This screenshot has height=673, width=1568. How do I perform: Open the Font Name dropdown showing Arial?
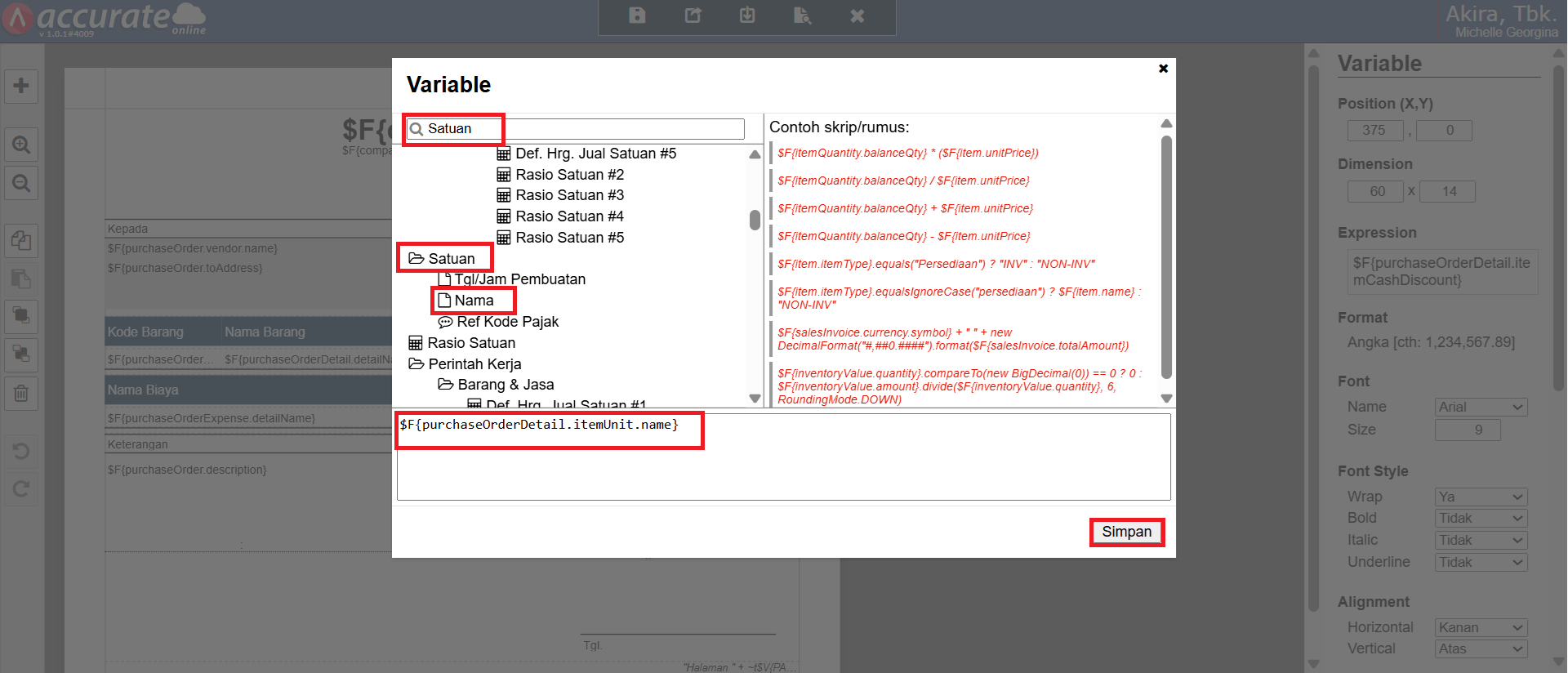pyautogui.click(x=1481, y=407)
